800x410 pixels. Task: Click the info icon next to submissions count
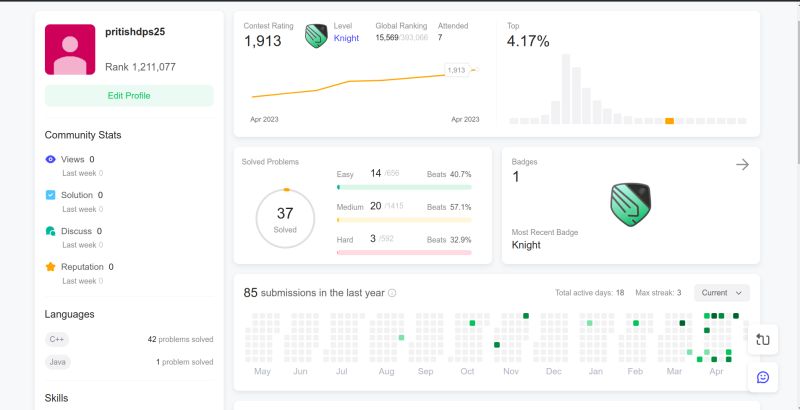(392, 293)
